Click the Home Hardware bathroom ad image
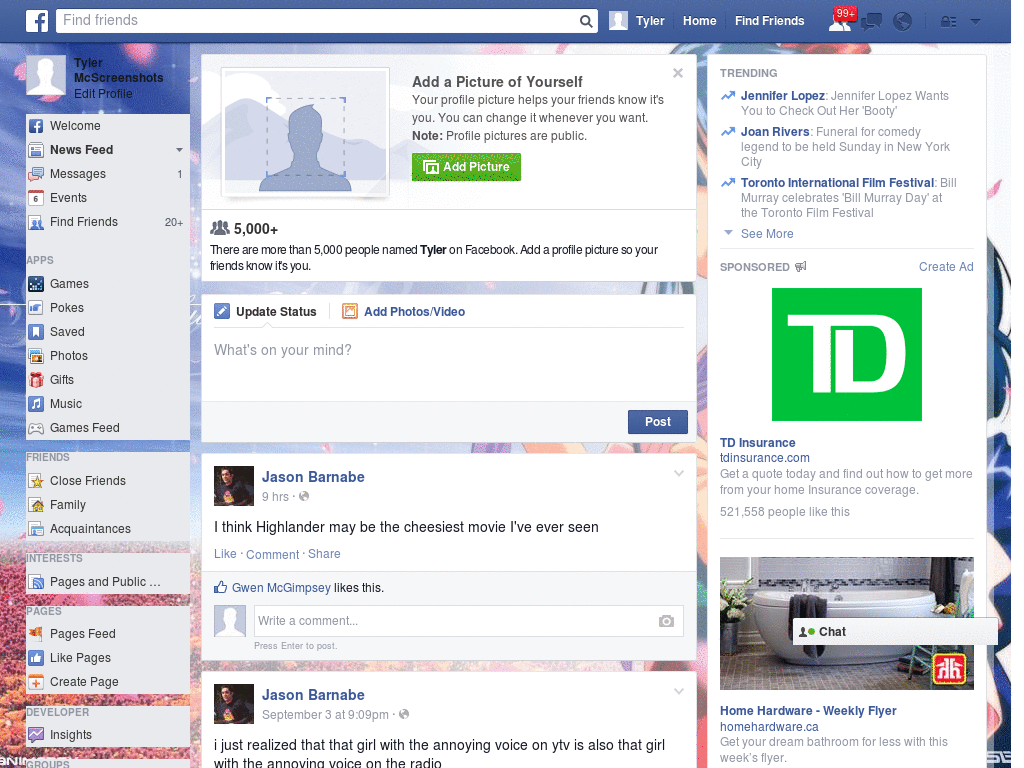Image resolution: width=1024 pixels, height=768 pixels. [x=846, y=624]
